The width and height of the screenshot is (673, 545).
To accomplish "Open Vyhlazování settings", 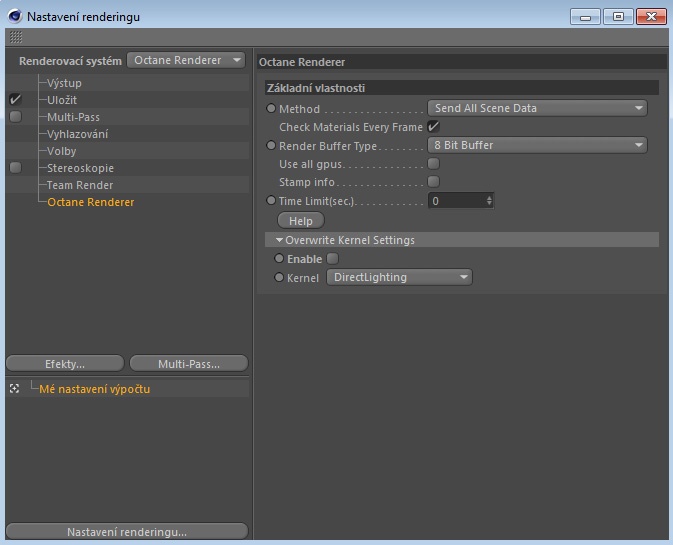I will 78,134.
